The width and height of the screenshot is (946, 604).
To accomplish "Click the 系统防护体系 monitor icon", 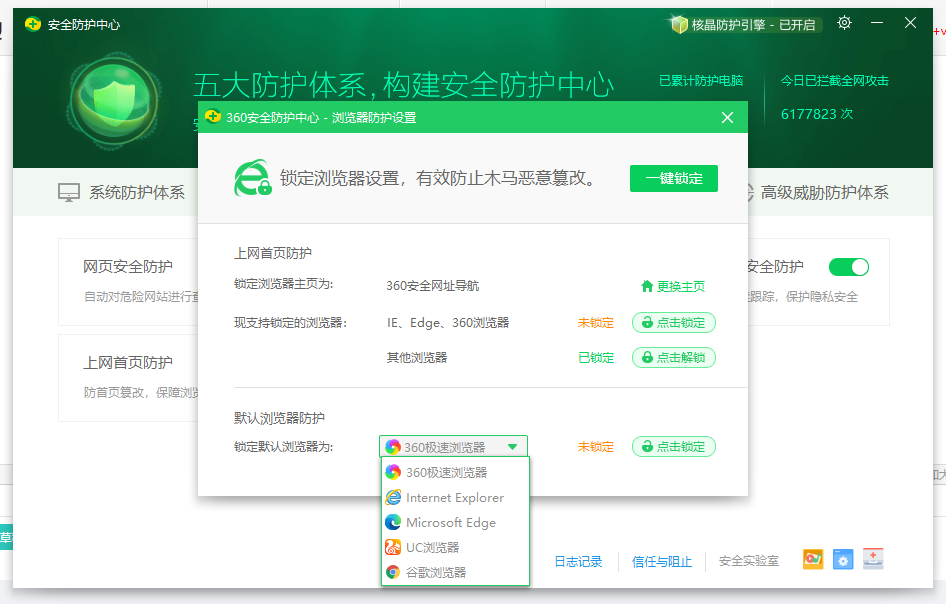I will coord(69,193).
